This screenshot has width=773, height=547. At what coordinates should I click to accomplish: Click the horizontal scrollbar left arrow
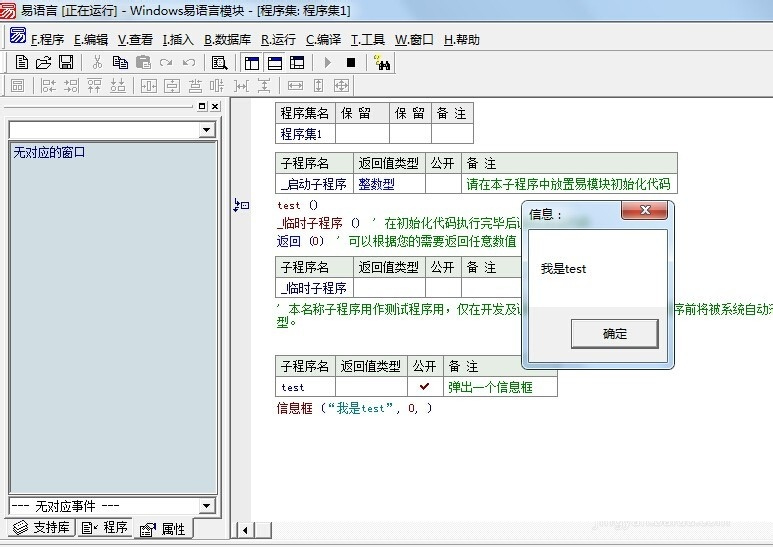[x=241, y=529]
